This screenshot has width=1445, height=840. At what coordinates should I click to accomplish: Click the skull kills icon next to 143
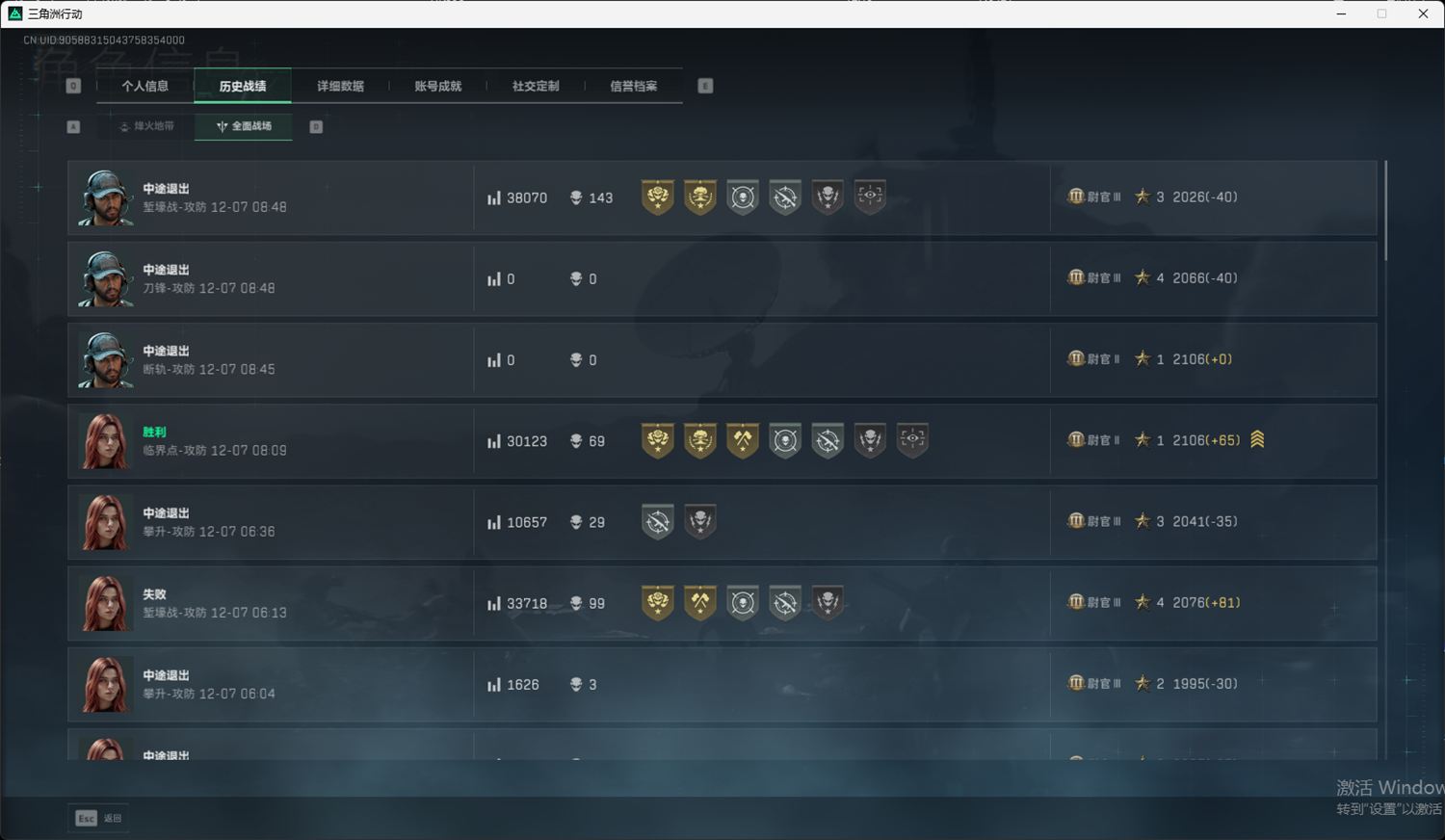click(576, 197)
